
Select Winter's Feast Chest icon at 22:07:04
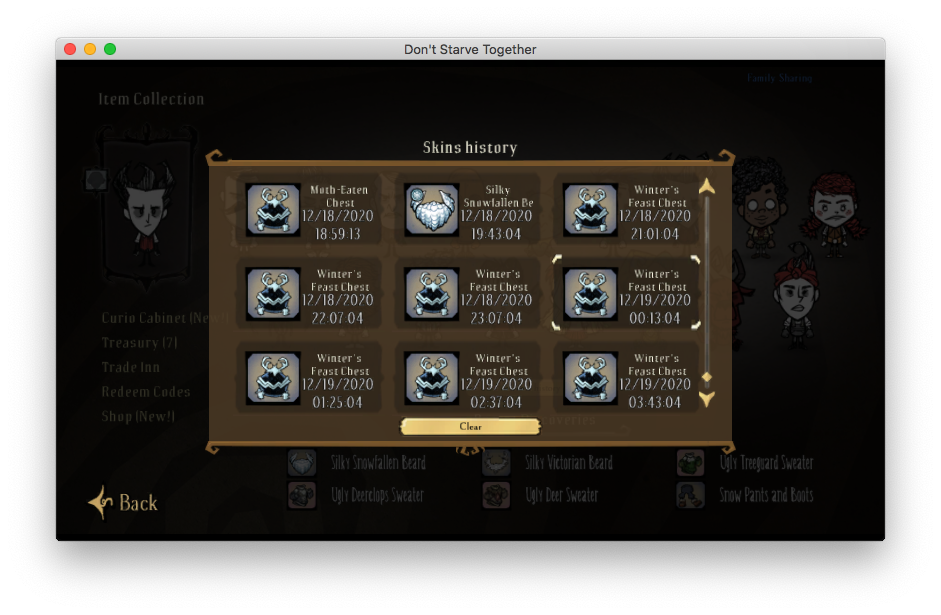[273, 293]
